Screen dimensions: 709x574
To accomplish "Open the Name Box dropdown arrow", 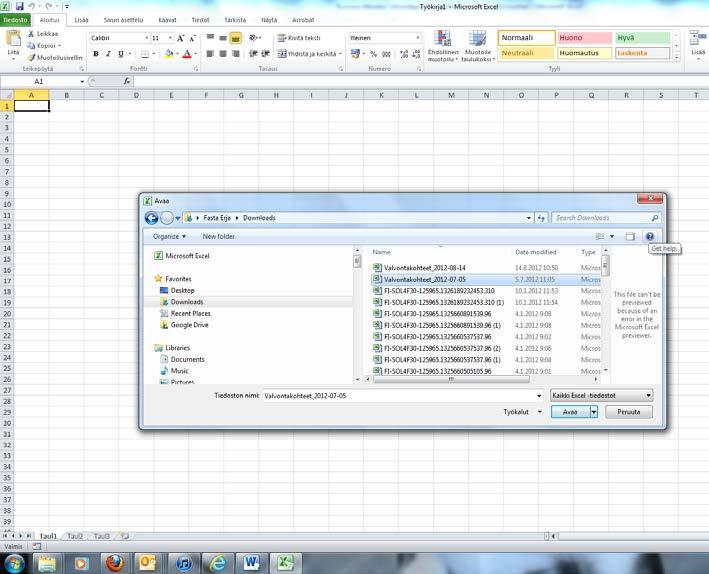I will tap(82, 81).
